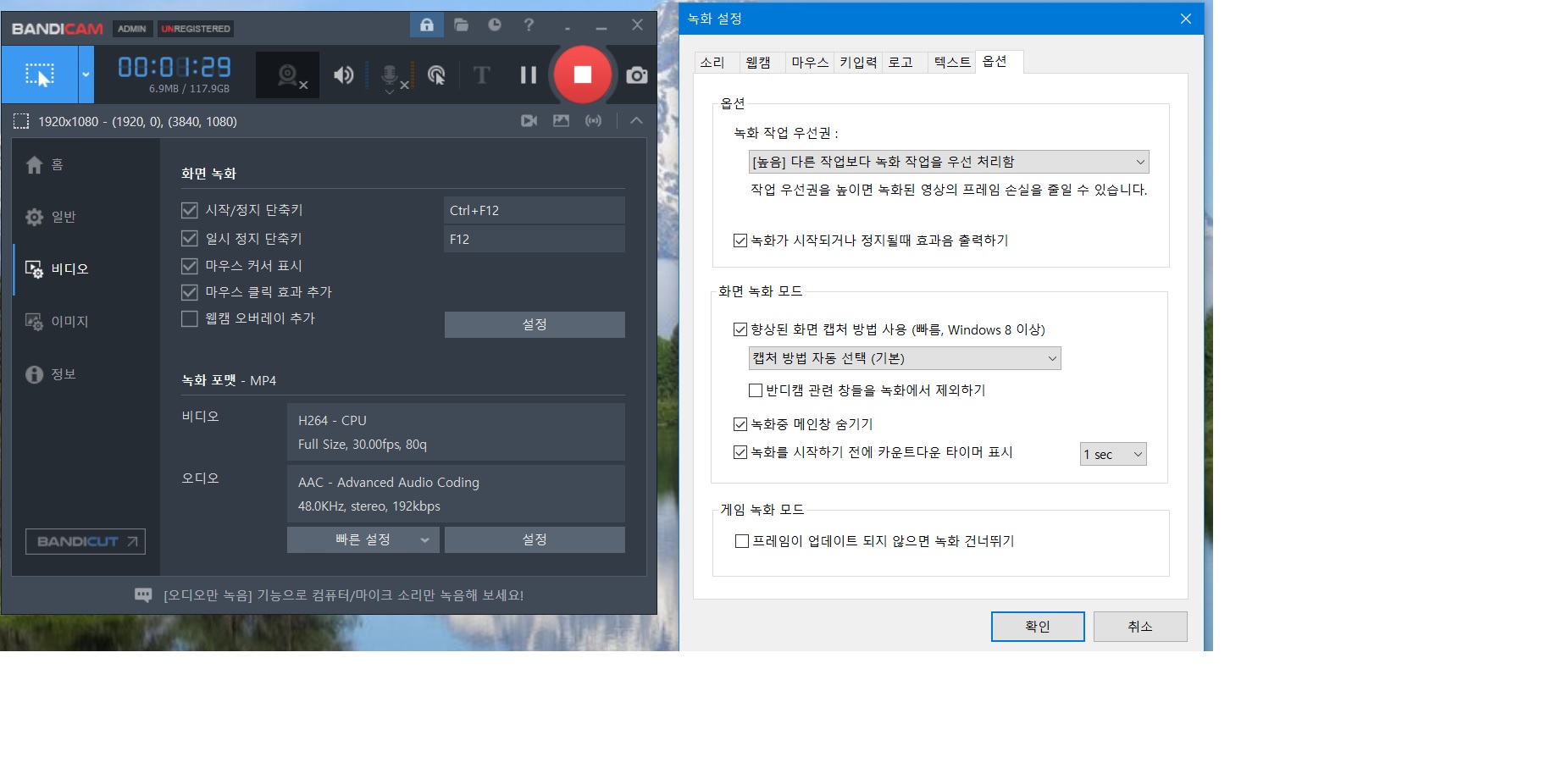Open Bandicam help question mark icon
Screen dimensions: 1568x774
(x=529, y=25)
